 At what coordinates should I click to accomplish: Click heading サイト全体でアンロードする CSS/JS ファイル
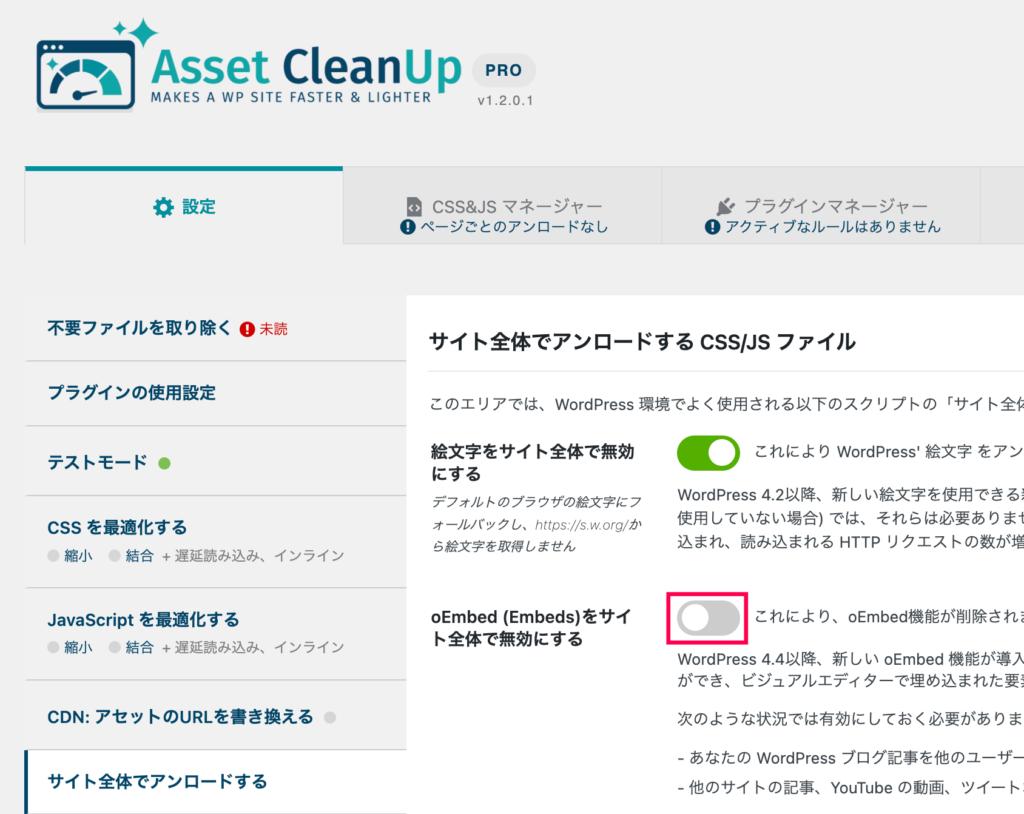(642, 342)
